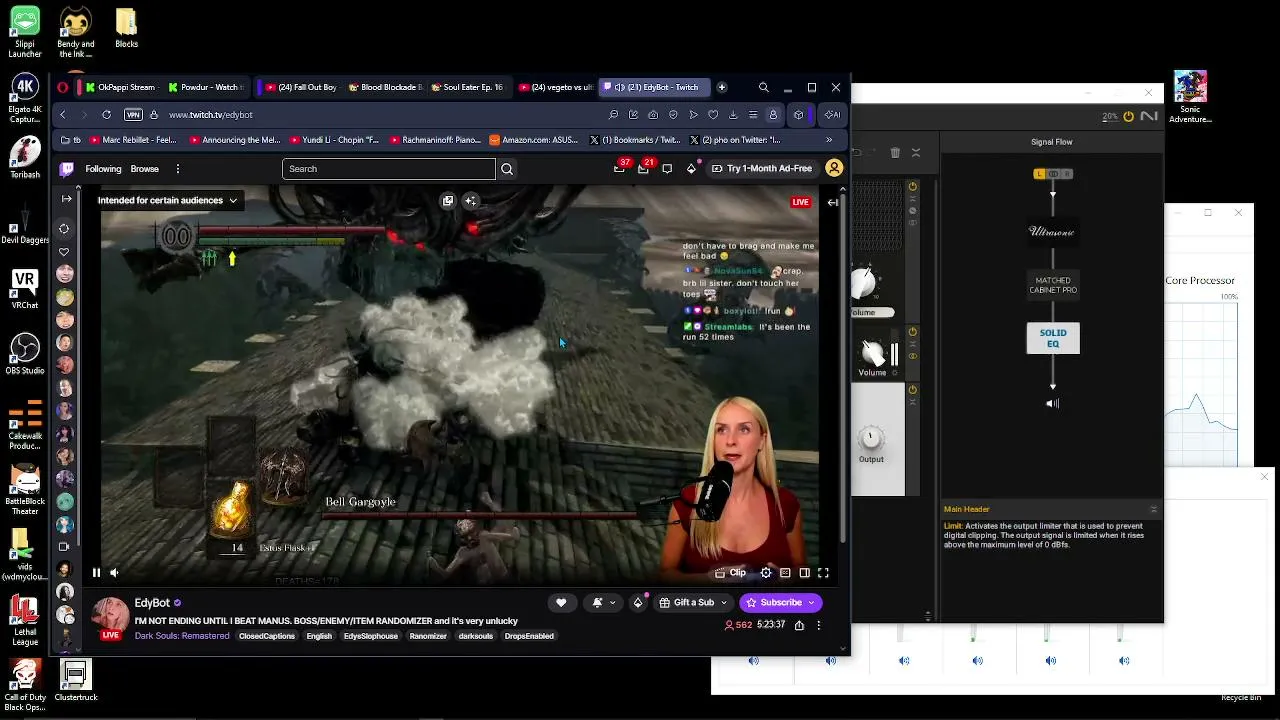Switch the player to theater mode
This screenshot has width=1280, height=720.
[x=804, y=573]
